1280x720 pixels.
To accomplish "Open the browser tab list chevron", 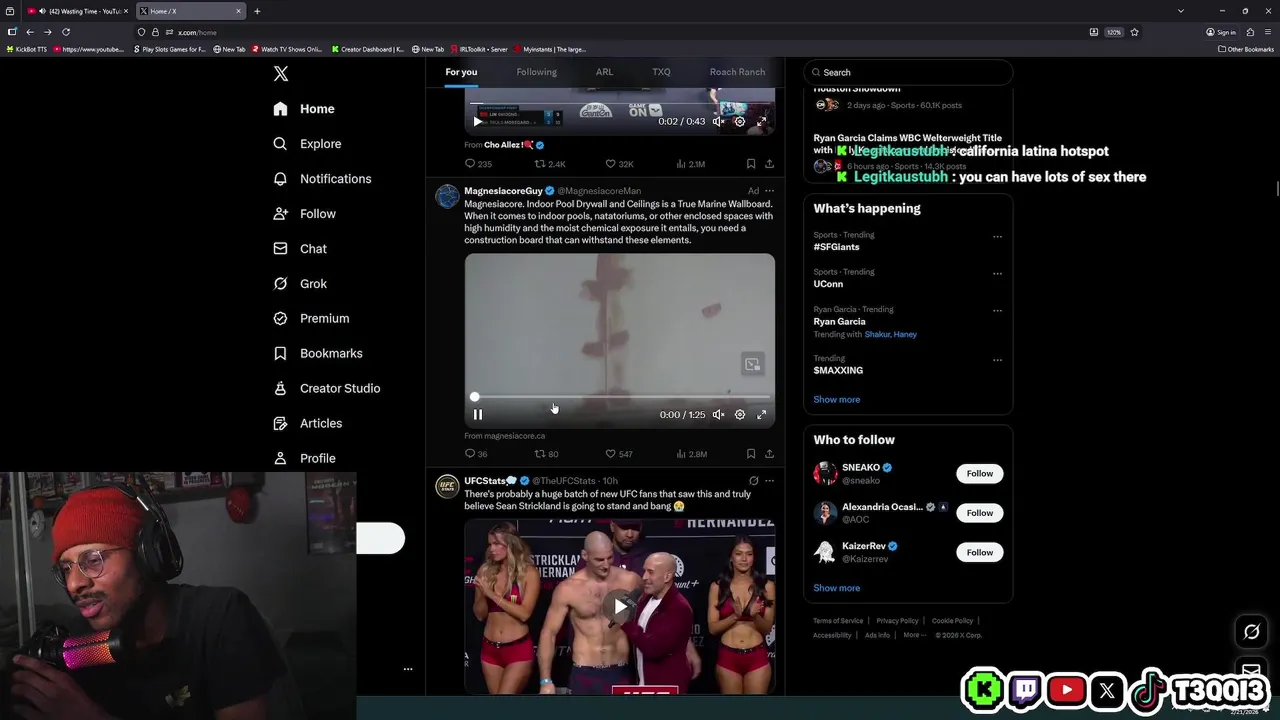I will click(1181, 11).
